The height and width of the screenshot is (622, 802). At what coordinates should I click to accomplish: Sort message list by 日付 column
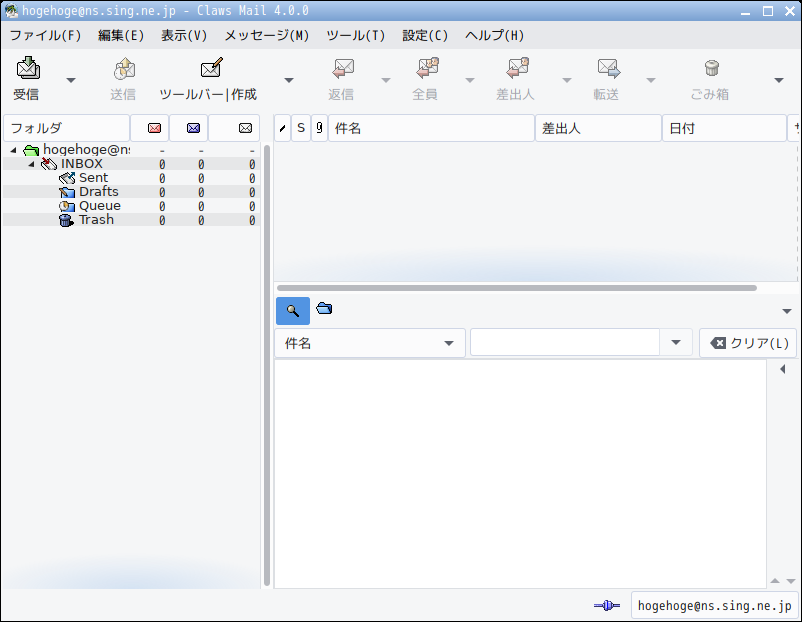click(724, 128)
